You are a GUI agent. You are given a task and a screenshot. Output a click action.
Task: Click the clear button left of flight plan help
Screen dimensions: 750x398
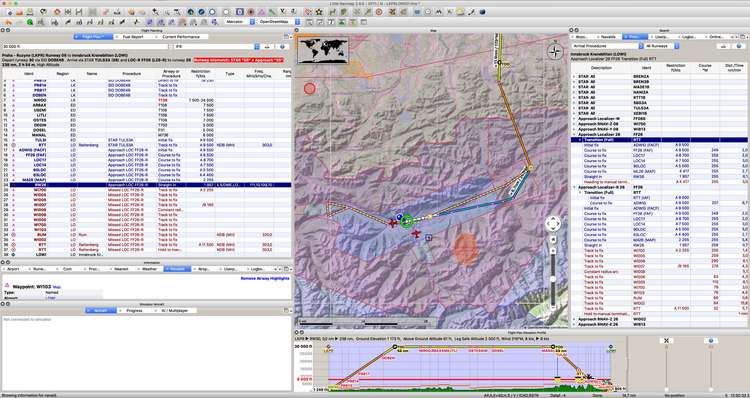pos(266,46)
